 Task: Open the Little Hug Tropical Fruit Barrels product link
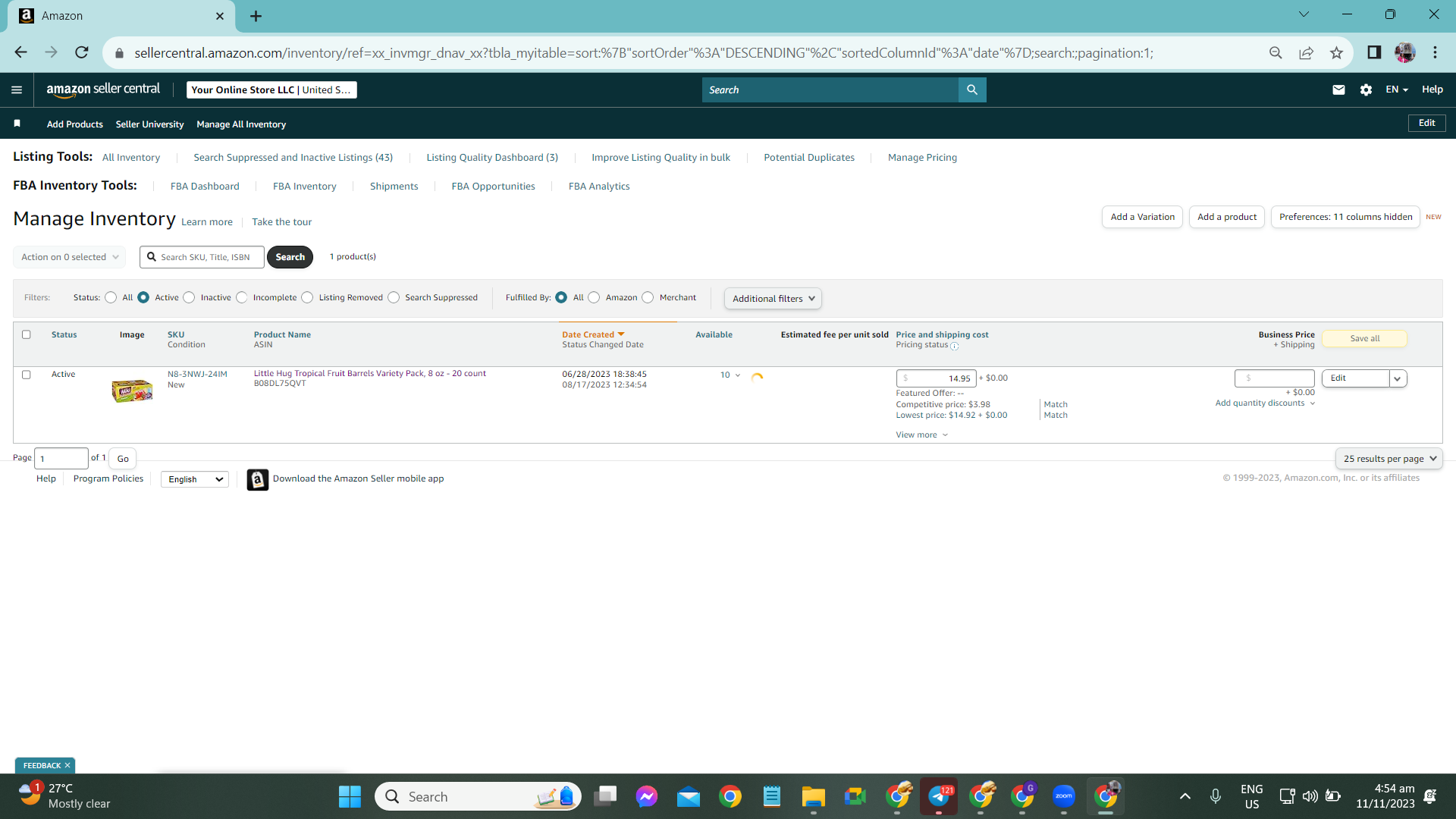[x=369, y=373]
